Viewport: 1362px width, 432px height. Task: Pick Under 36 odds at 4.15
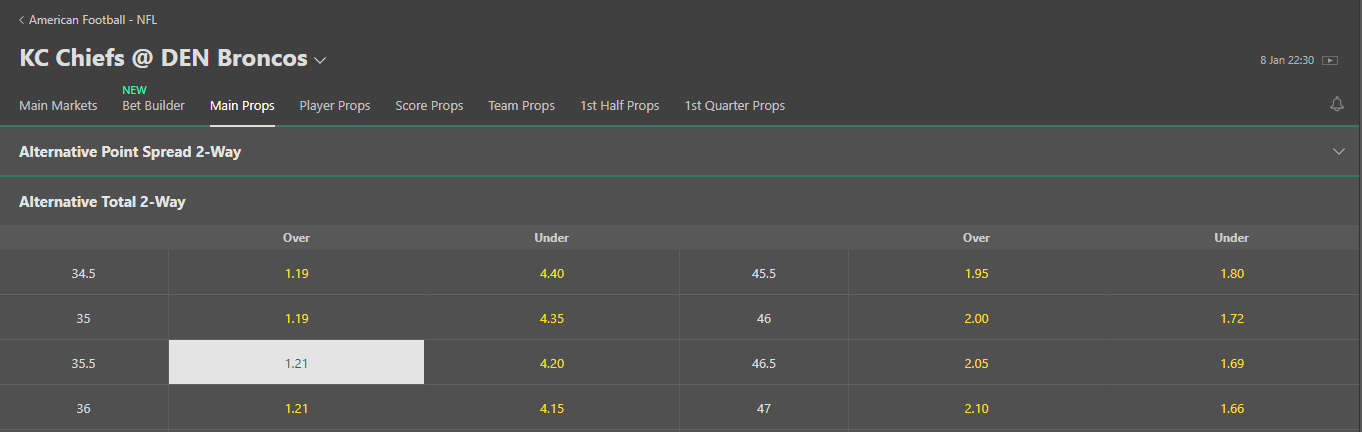pyautogui.click(x=552, y=407)
